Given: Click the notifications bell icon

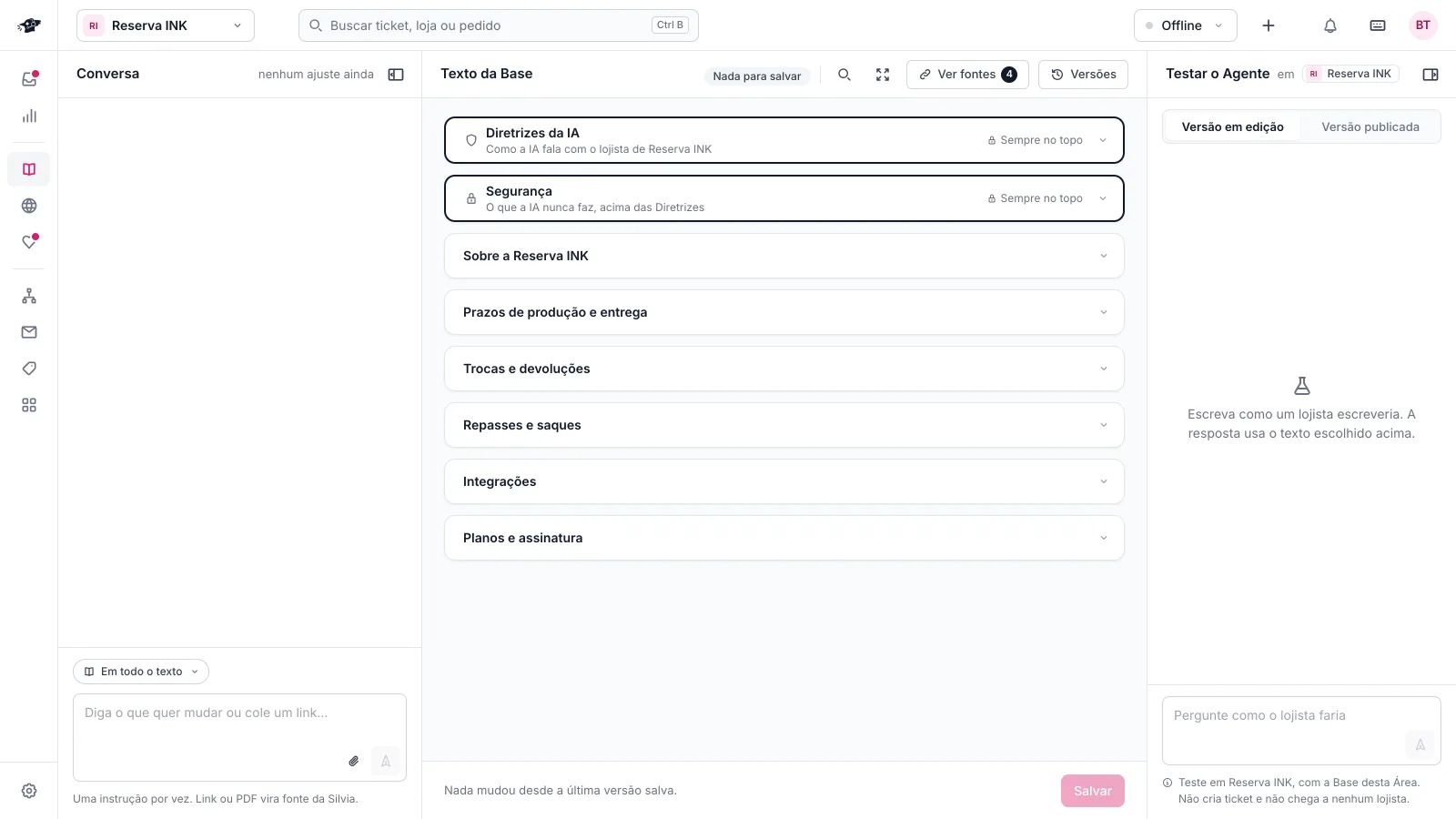Looking at the screenshot, I should [1330, 25].
